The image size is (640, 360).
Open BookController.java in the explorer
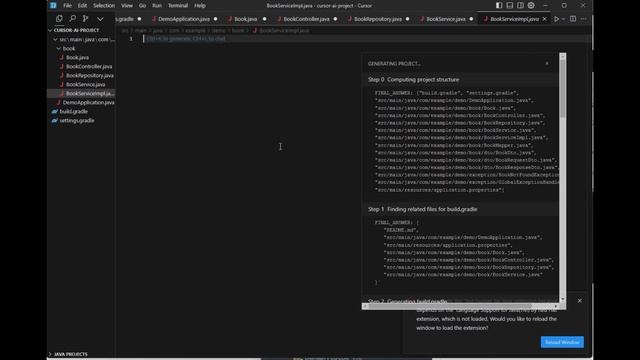(x=89, y=67)
